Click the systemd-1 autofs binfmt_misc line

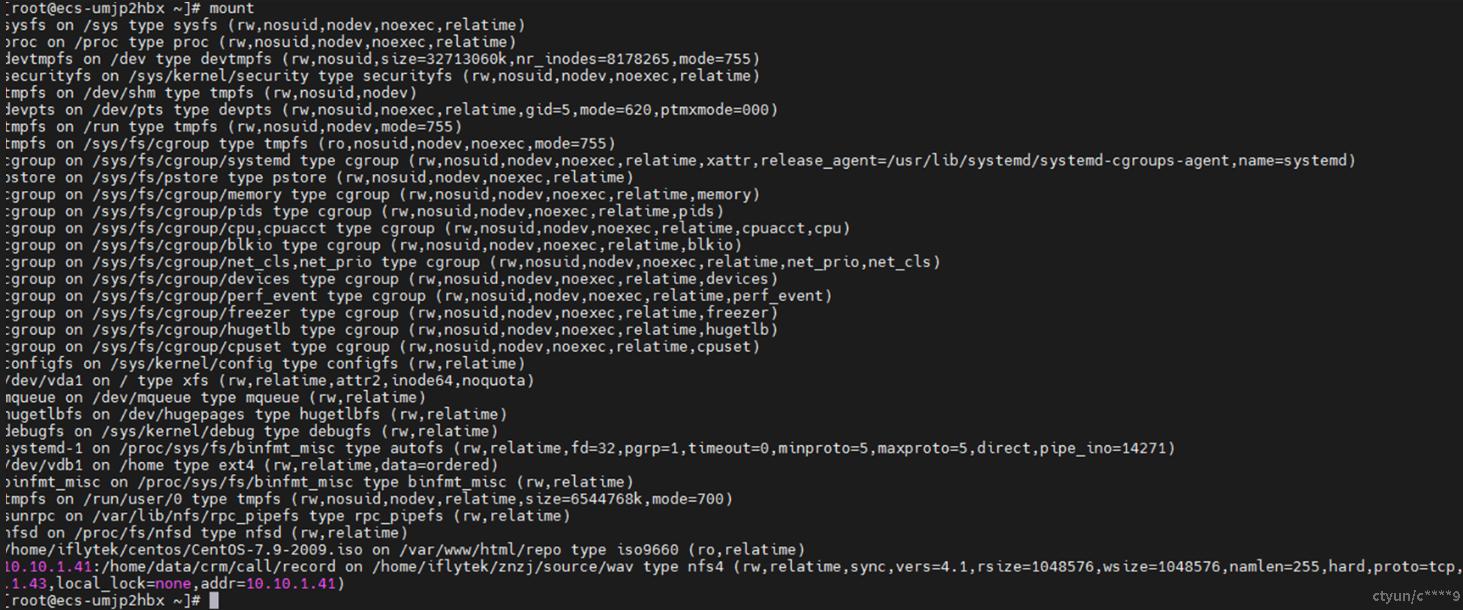point(590,448)
